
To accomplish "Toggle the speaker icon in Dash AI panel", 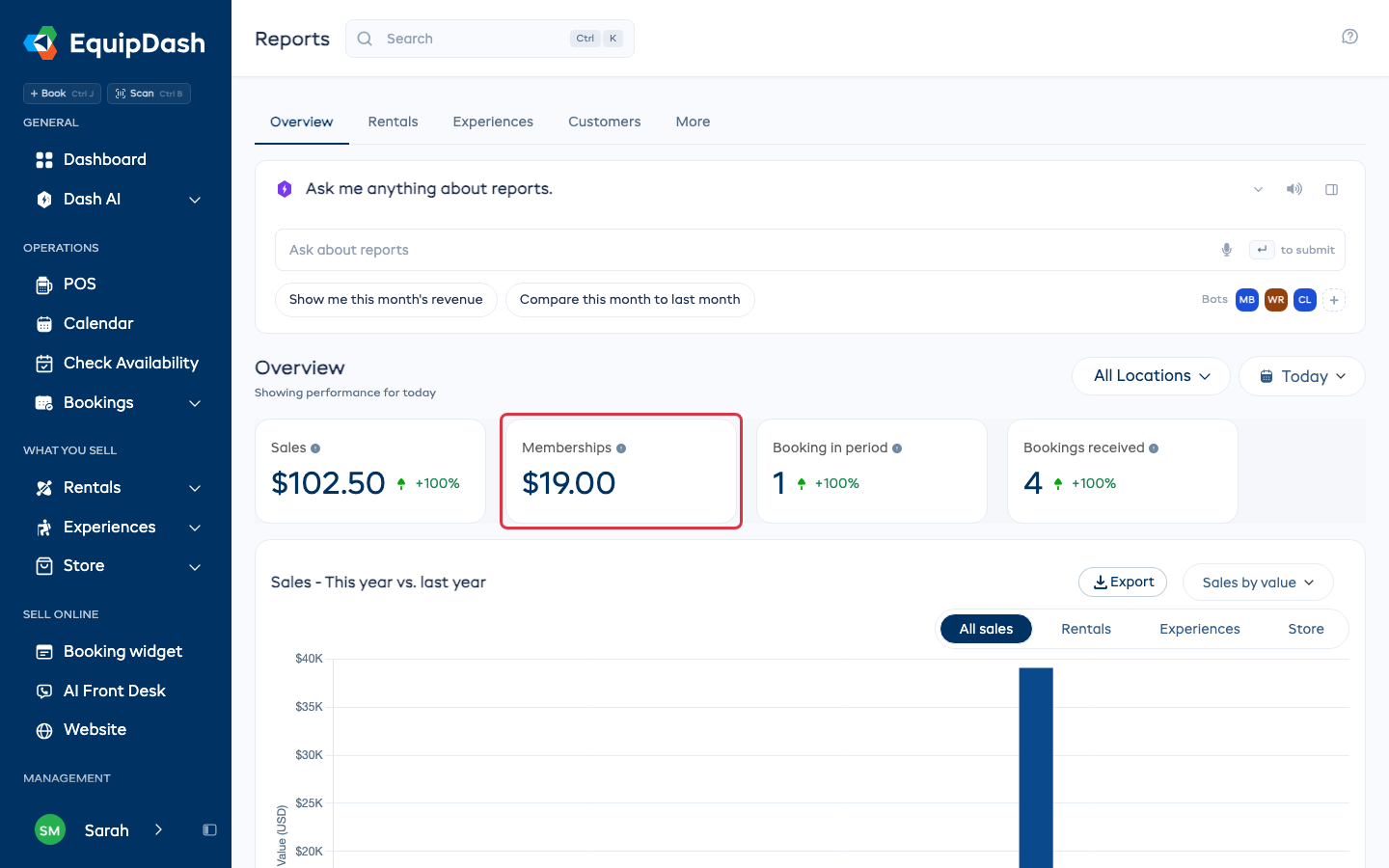I will (x=1294, y=189).
